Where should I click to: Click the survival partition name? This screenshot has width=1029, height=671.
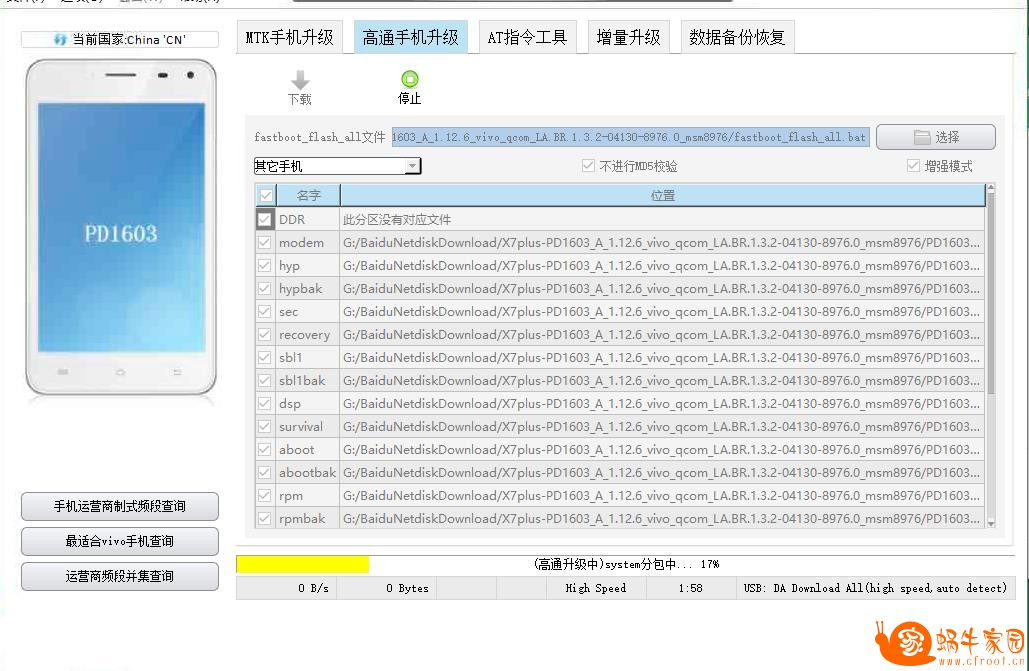tap(301, 426)
